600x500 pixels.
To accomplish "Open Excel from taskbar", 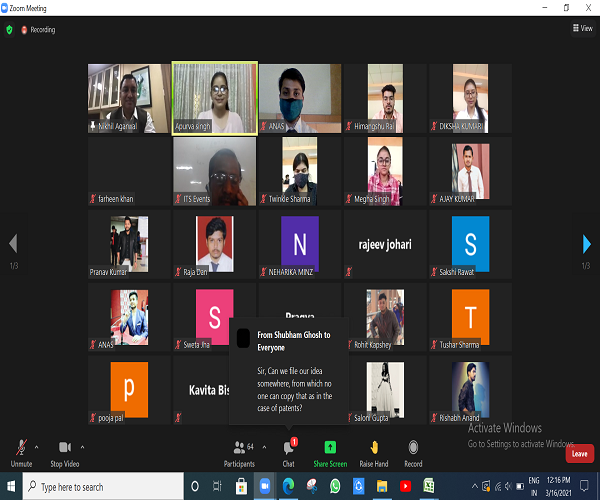I will pyautogui.click(x=429, y=486).
